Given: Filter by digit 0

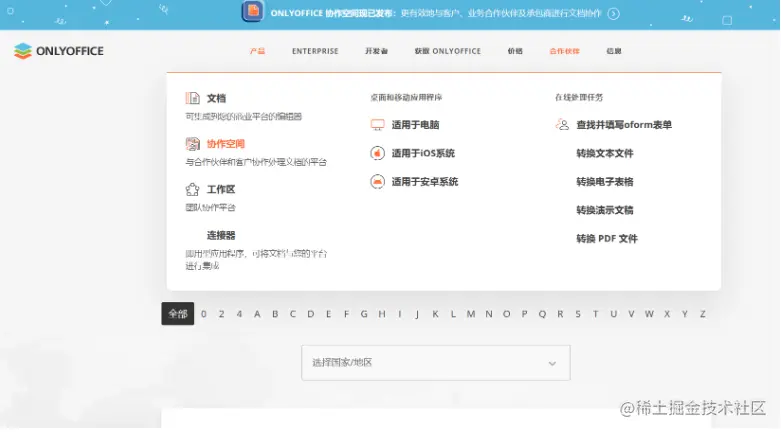Looking at the screenshot, I should point(204,314).
